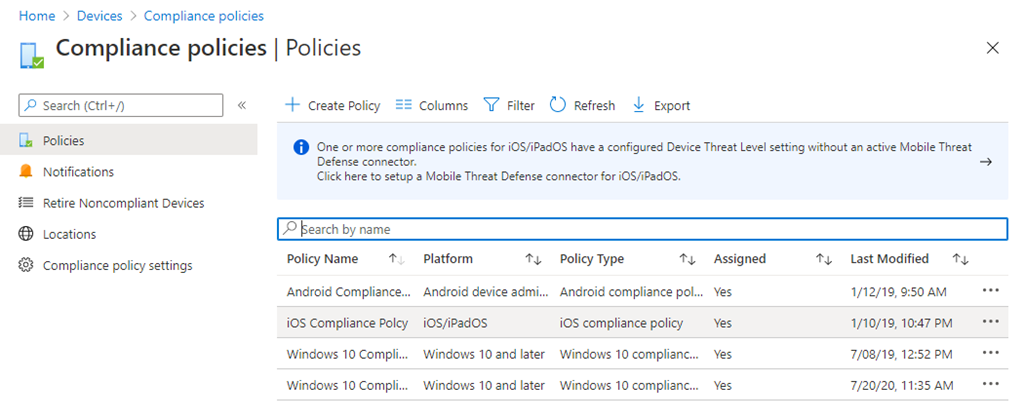1024x420 pixels.
Task: Open more options for Android Compliance row
Action: point(991,292)
